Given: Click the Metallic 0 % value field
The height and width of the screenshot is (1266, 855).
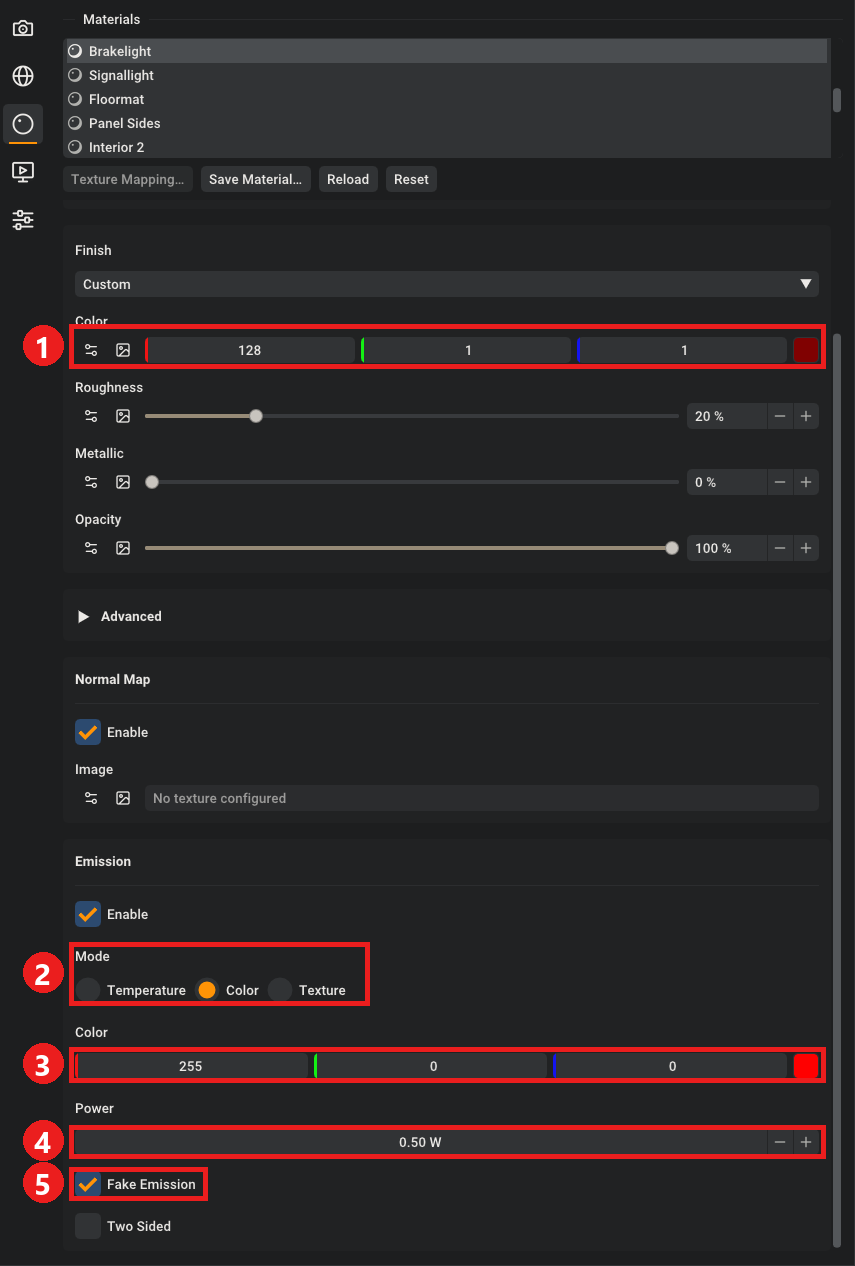Looking at the screenshot, I should pos(727,482).
